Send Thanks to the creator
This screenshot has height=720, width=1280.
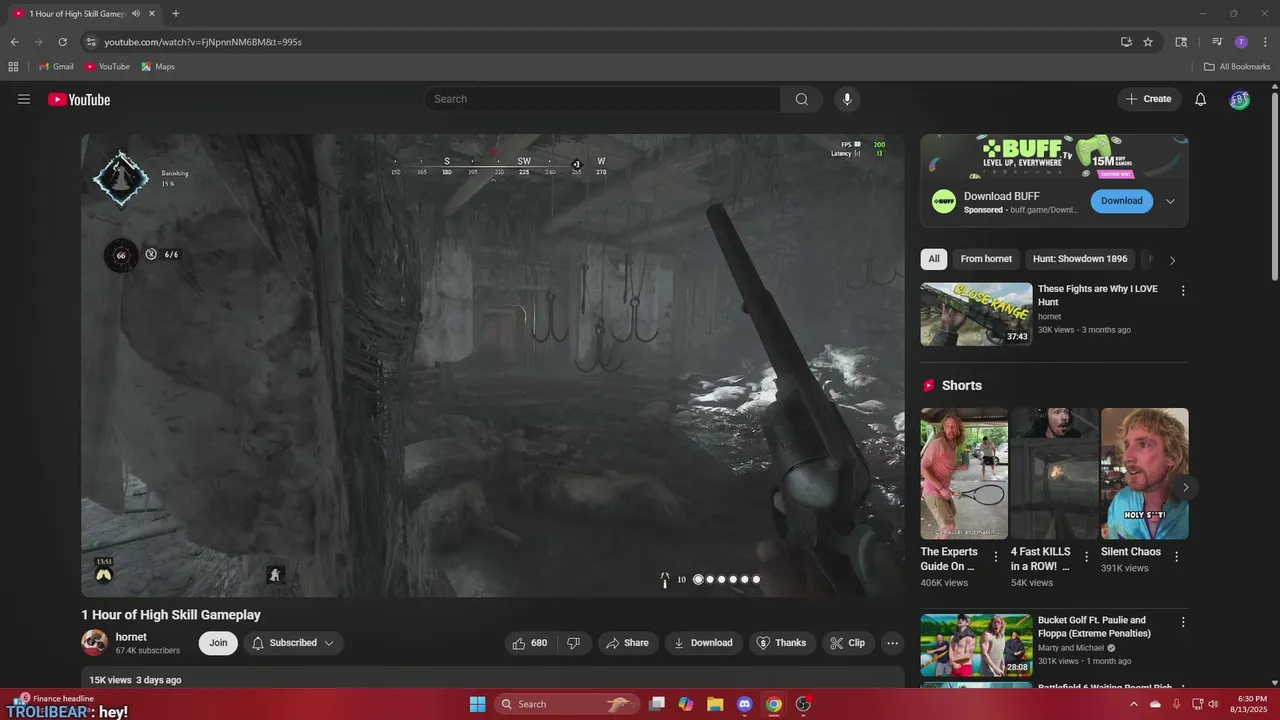click(781, 643)
